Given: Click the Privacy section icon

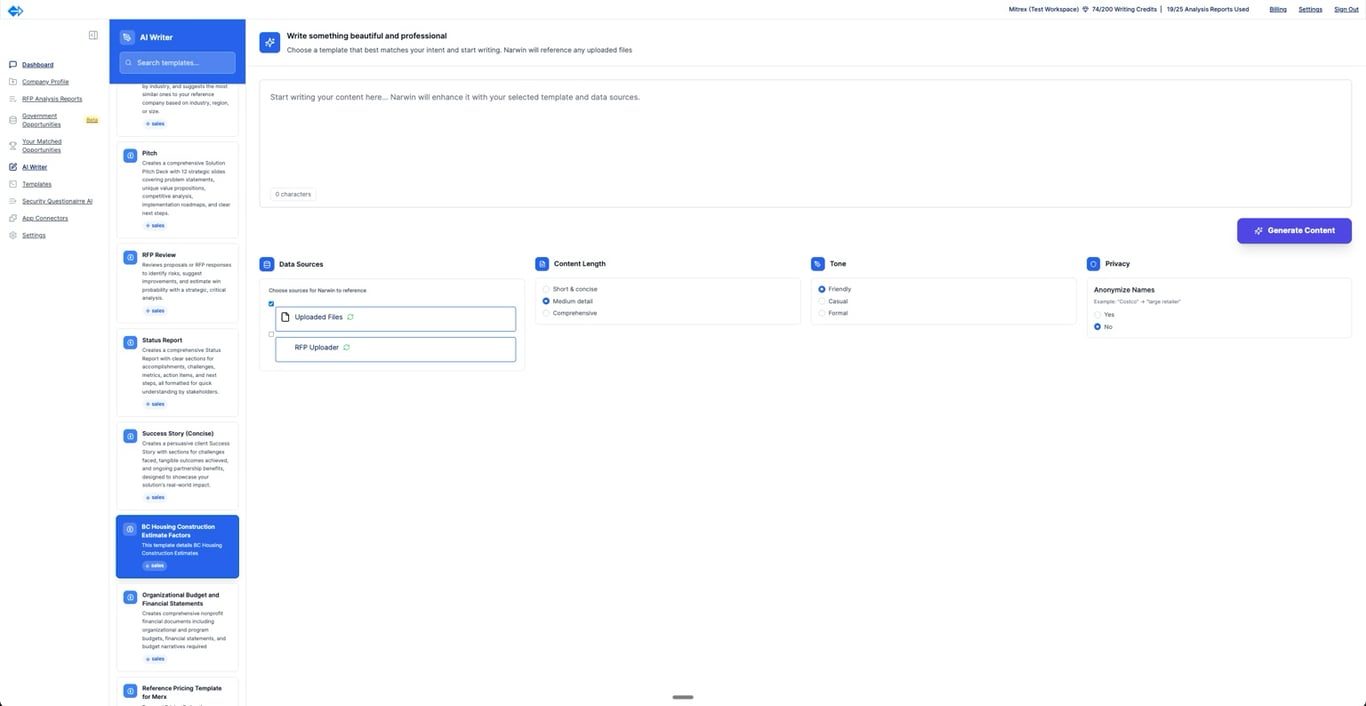Looking at the screenshot, I should click(1094, 264).
